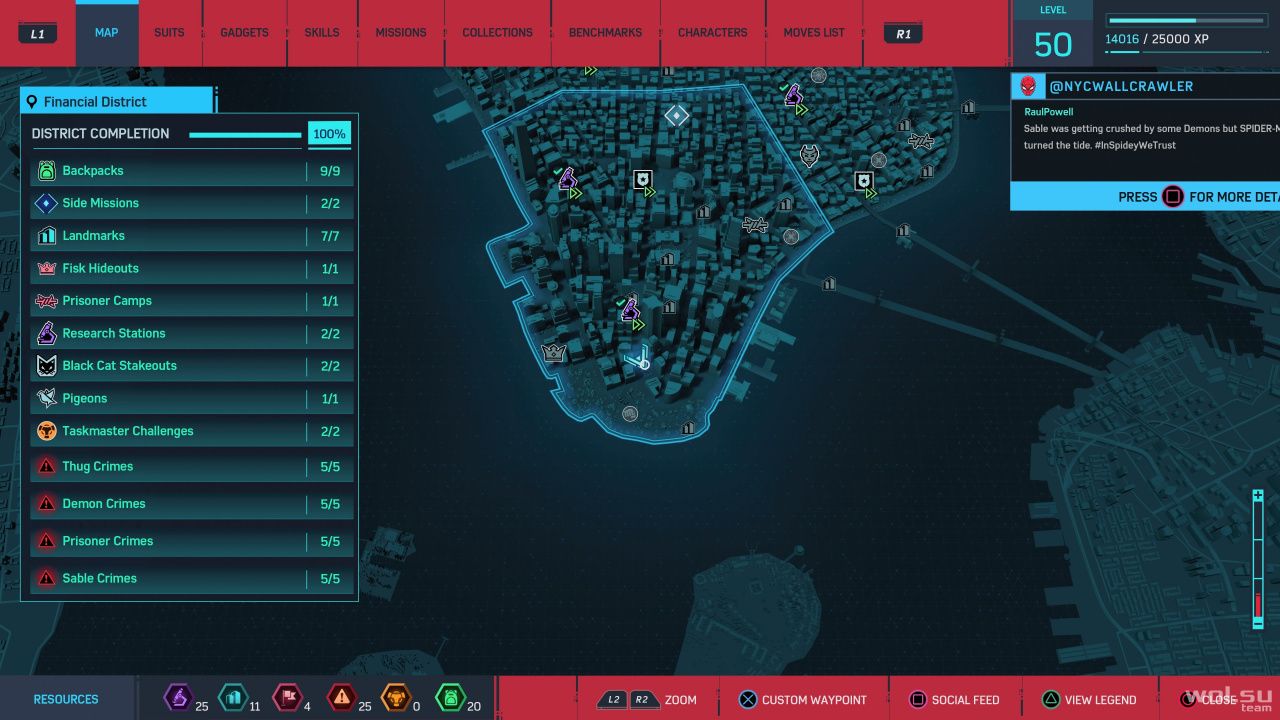Open the Missions tab

(401, 32)
